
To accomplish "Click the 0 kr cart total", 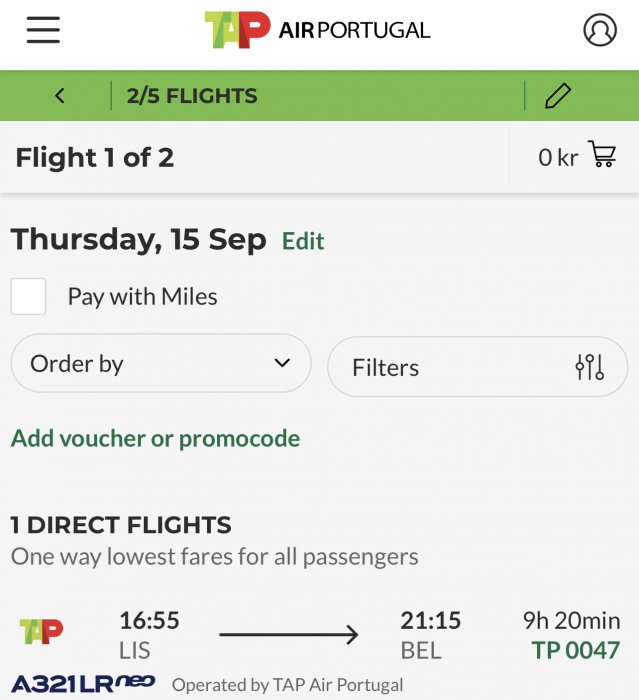I will [557, 157].
